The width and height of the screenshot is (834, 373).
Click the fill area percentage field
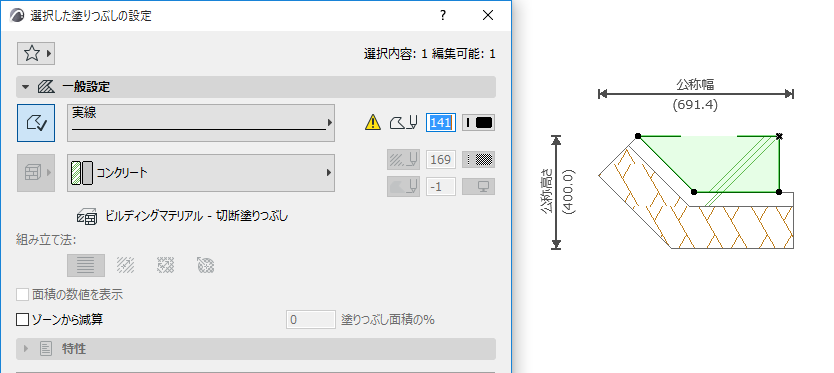(311, 320)
